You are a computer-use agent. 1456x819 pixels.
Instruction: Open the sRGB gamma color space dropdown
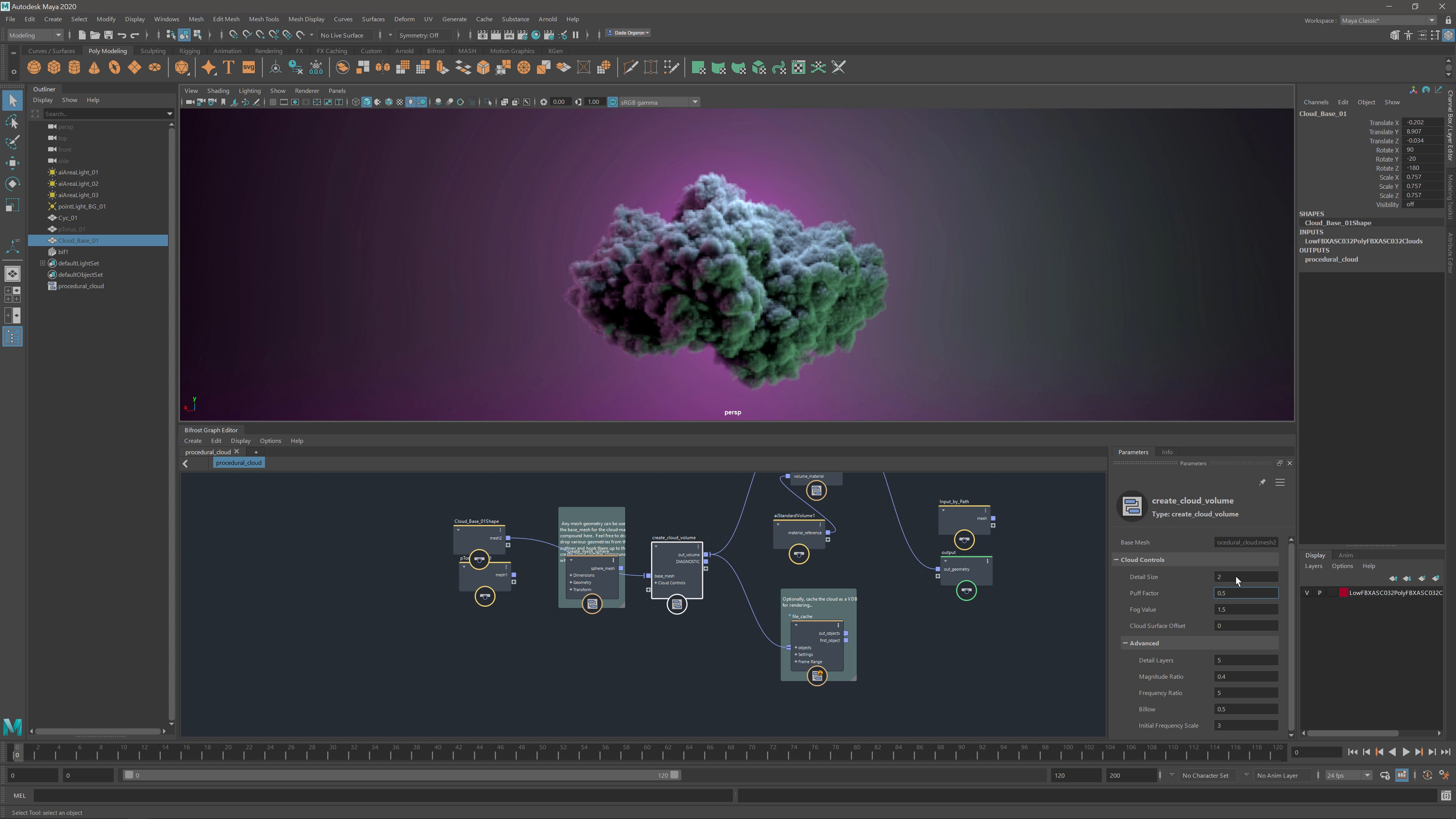[695, 102]
